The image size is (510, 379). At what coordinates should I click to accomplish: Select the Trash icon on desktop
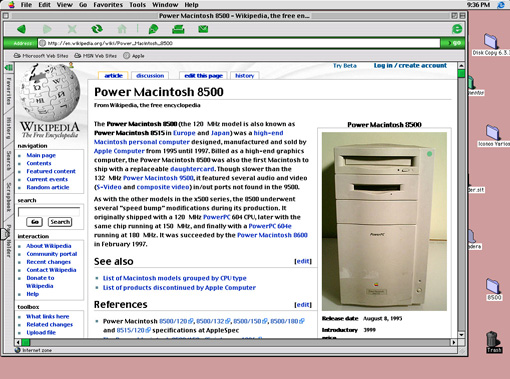(493, 342)
